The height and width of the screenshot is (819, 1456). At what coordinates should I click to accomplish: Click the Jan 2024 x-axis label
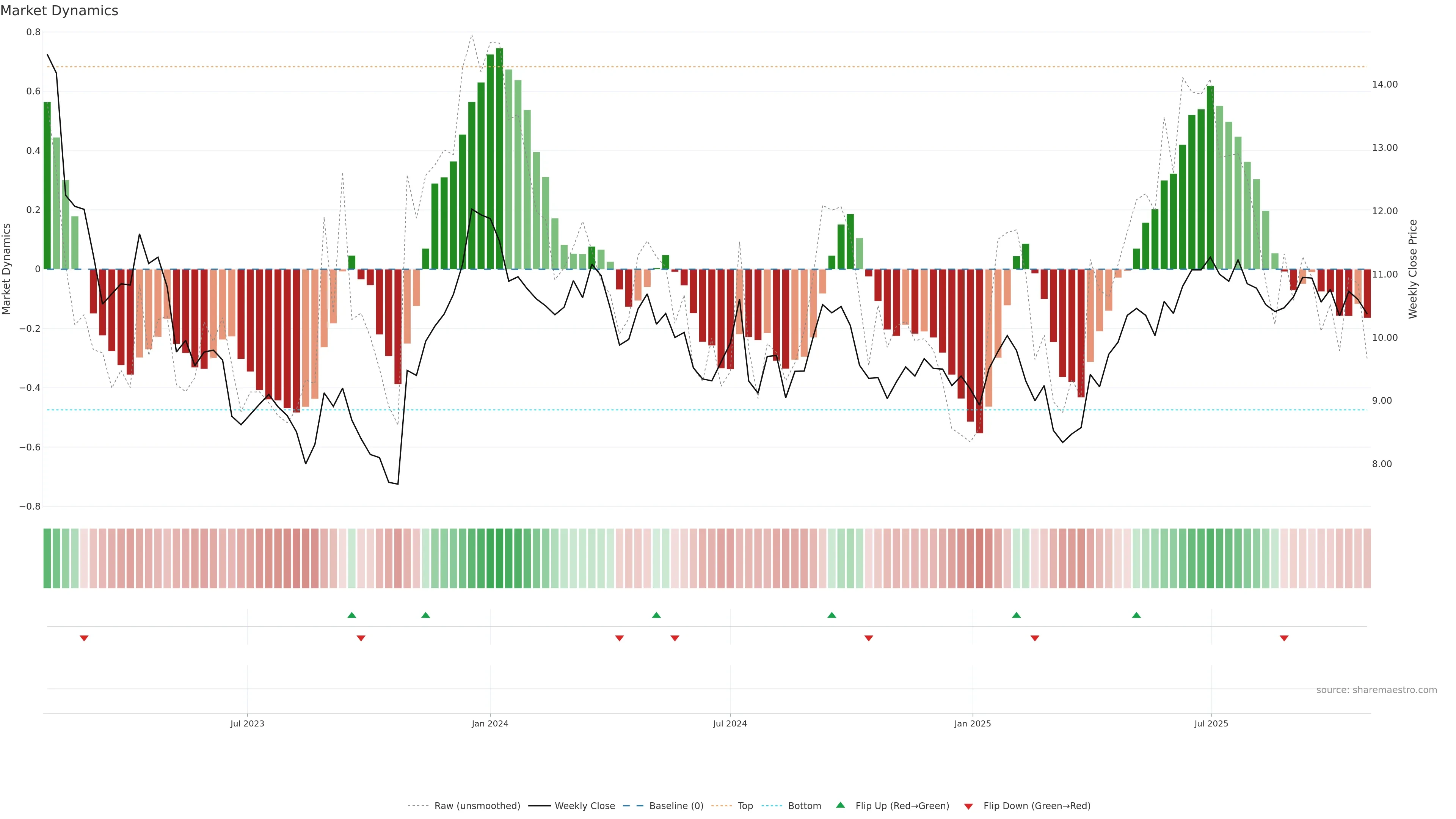(x=490, y=723)
